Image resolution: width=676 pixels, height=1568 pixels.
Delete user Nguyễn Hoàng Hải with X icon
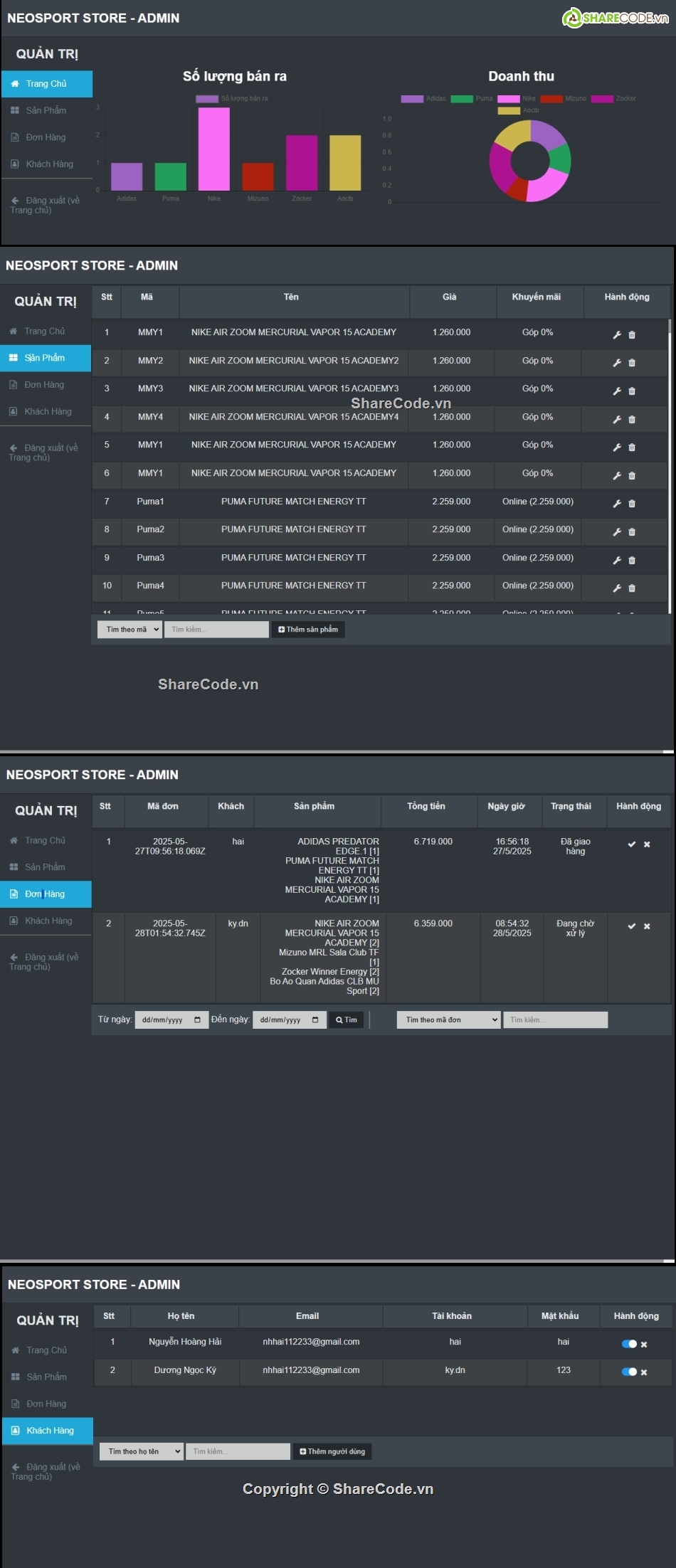coord(644,1345)
